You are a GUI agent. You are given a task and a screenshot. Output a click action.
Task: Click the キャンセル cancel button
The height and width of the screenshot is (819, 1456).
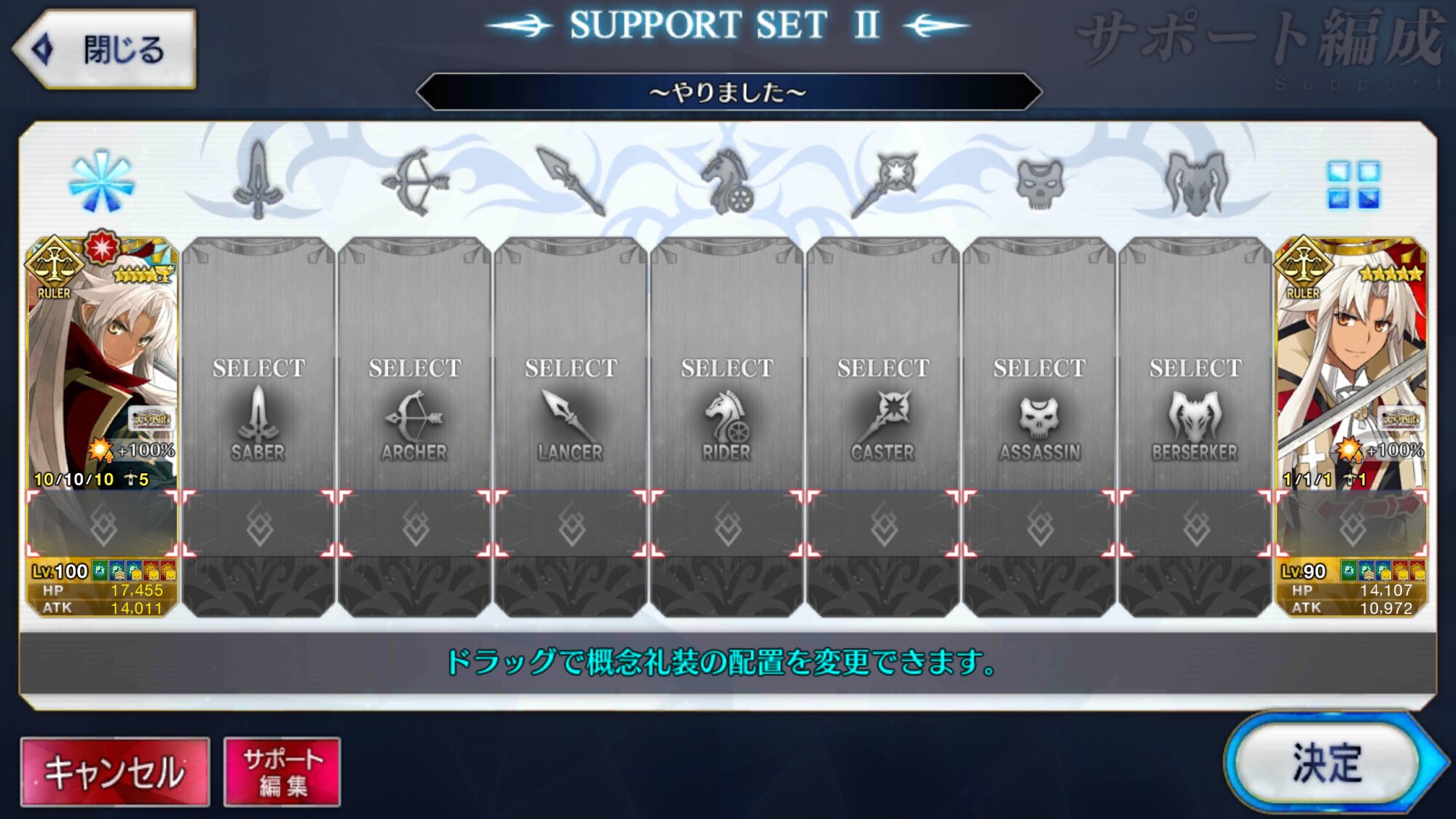115,772
